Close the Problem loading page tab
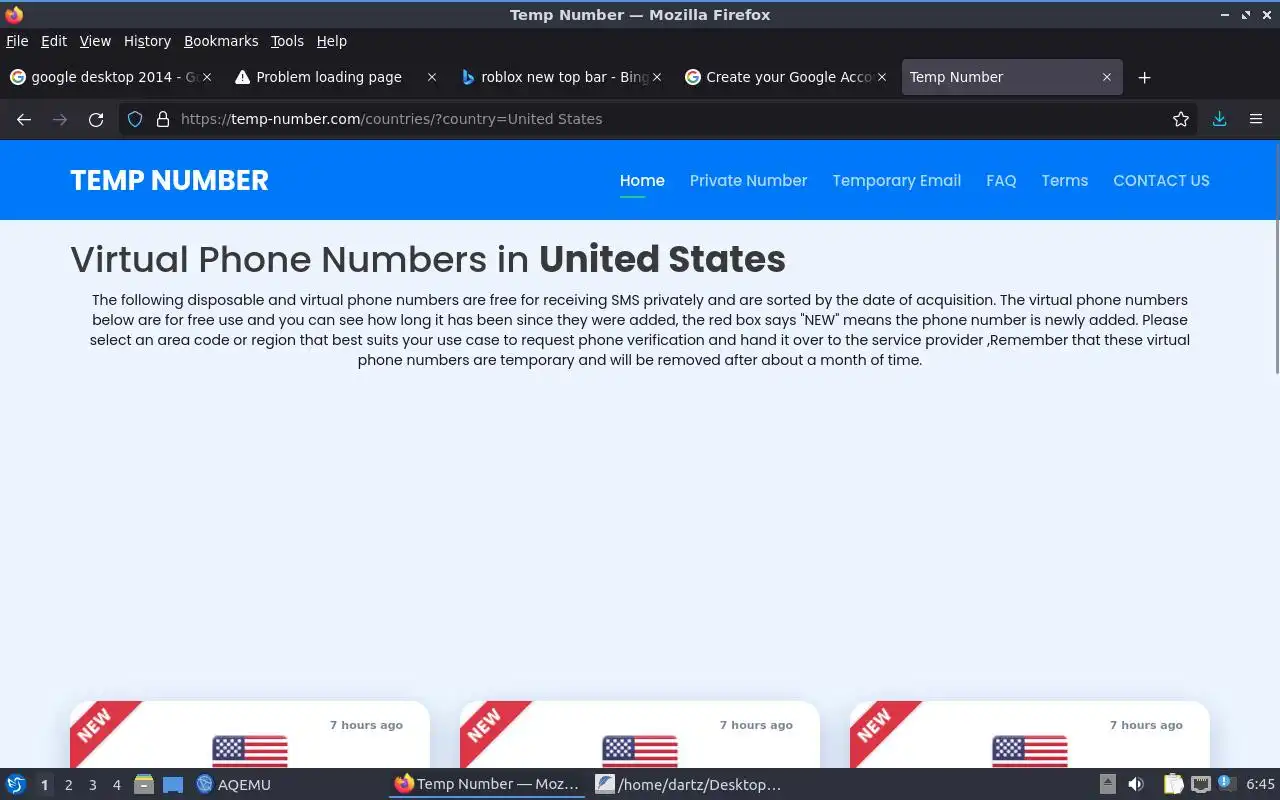 (432, 77)
